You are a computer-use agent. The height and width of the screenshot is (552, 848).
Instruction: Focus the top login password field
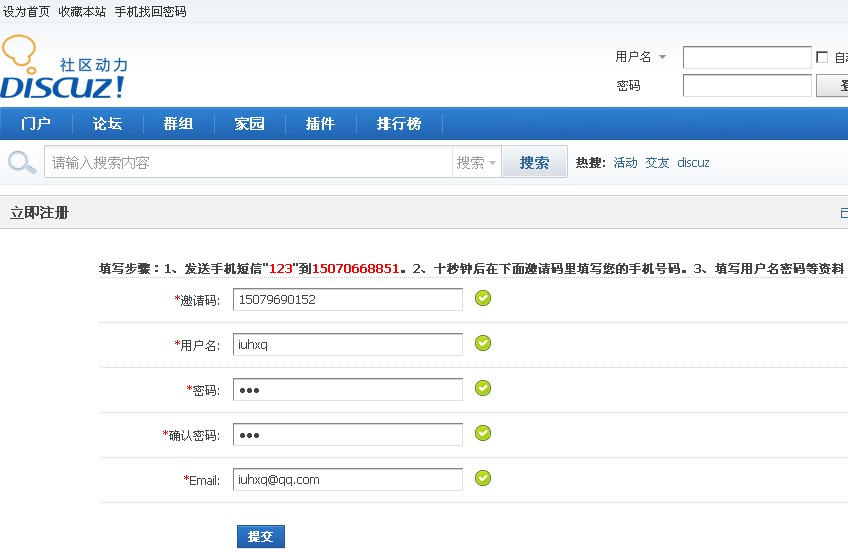tap(747, 85)
